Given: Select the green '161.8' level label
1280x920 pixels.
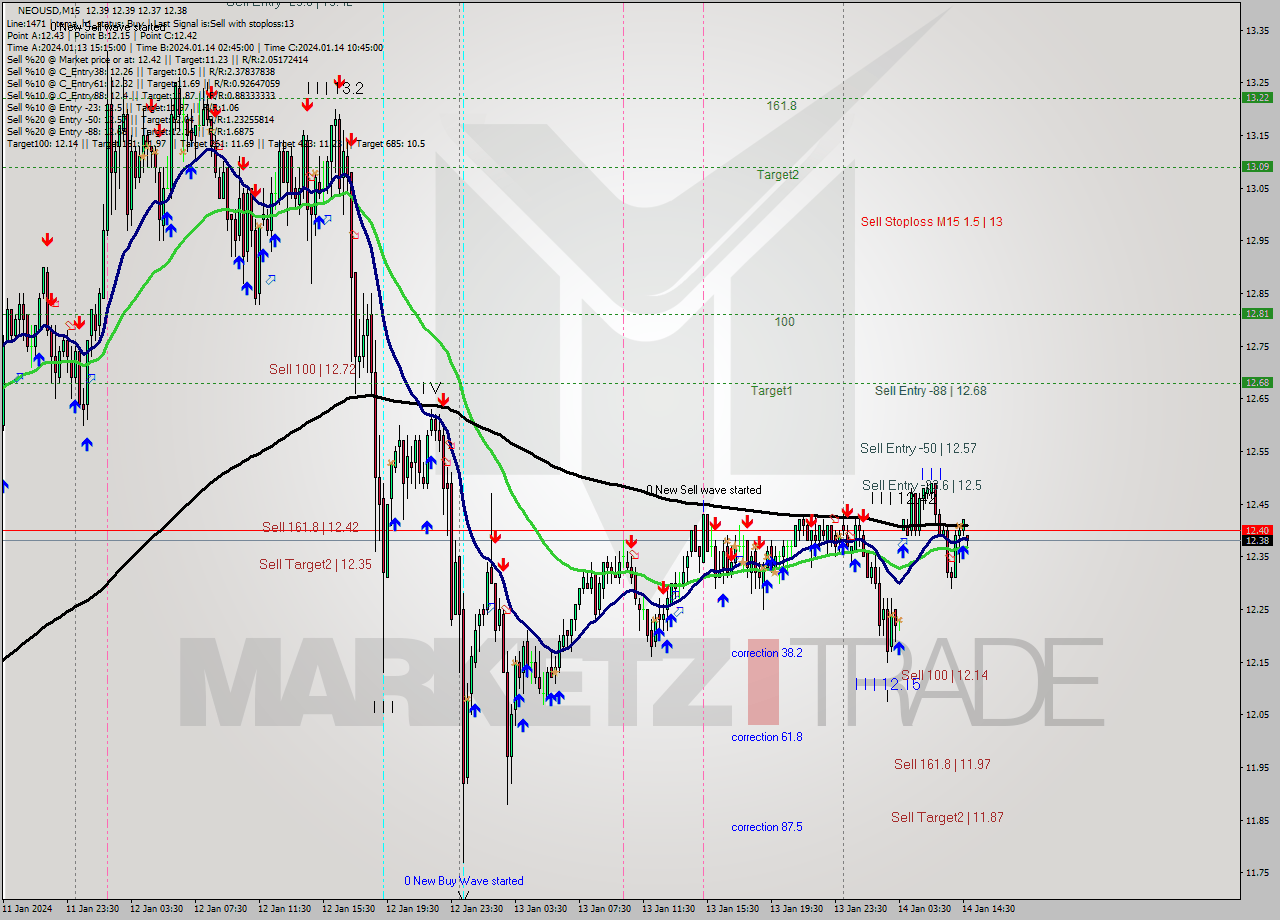Looking at the screenshot, I should point(782,106).
